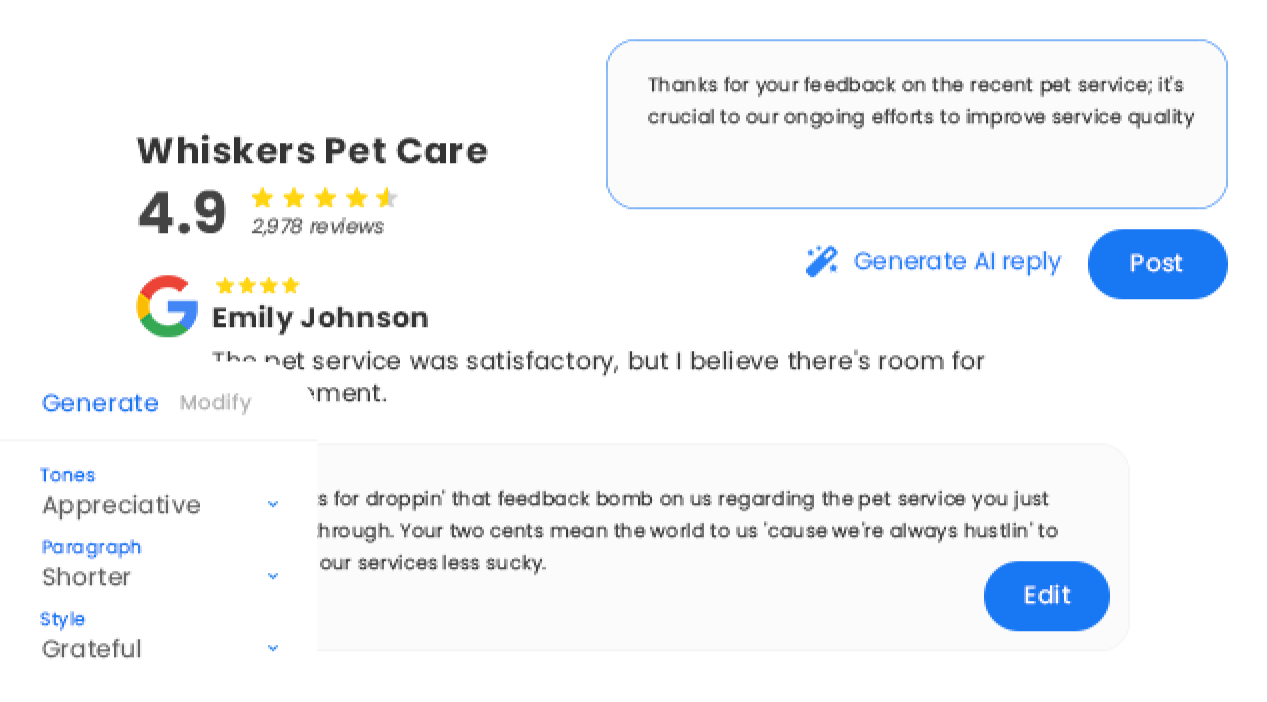This screenshot has height=702, width=1267.
Task: Click the Paragraph dropdown chevron icon
Action: (x=273, y=577)
